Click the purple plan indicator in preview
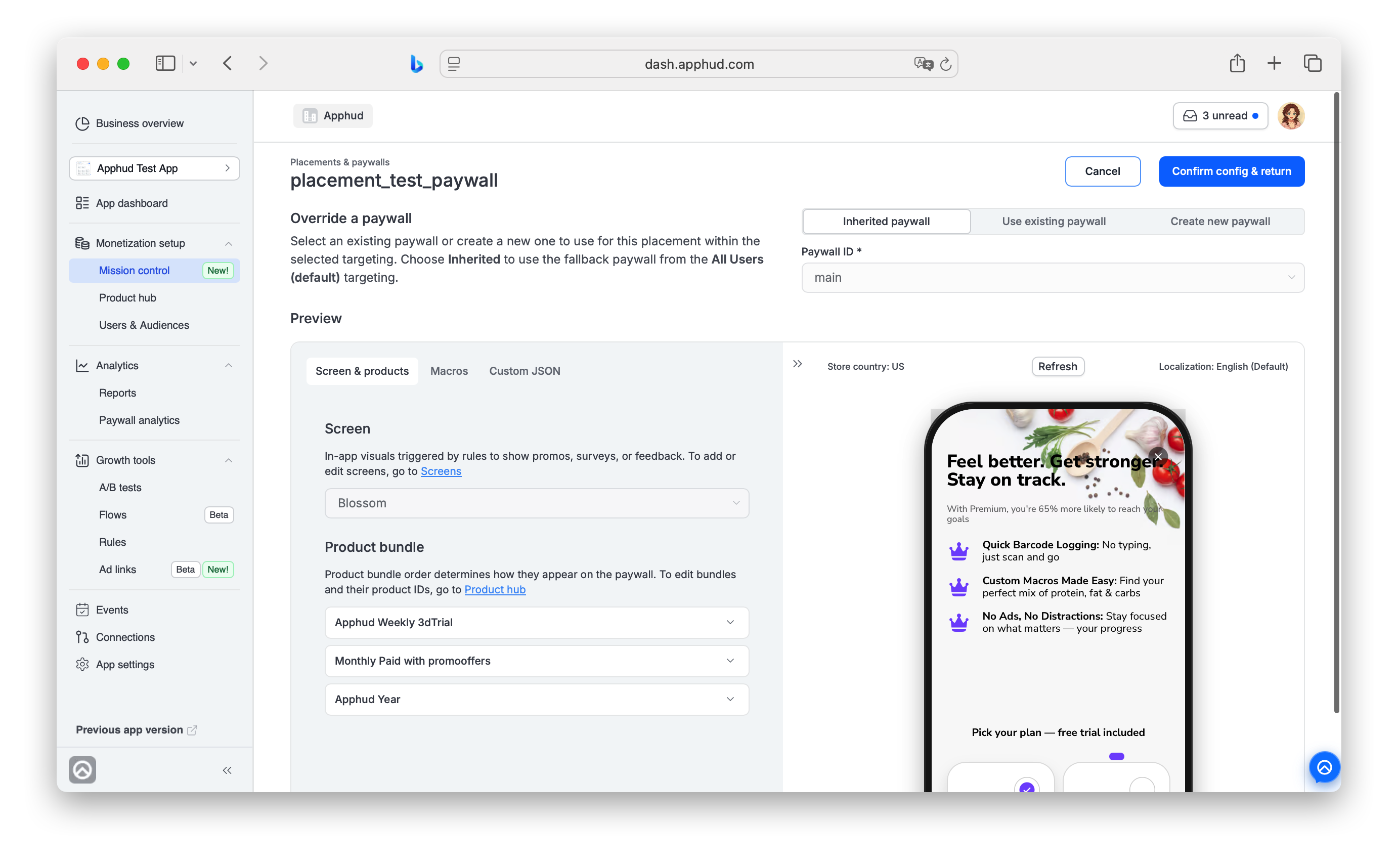The width and height of the screenshot is (1398, 868). coord(1116,757)
